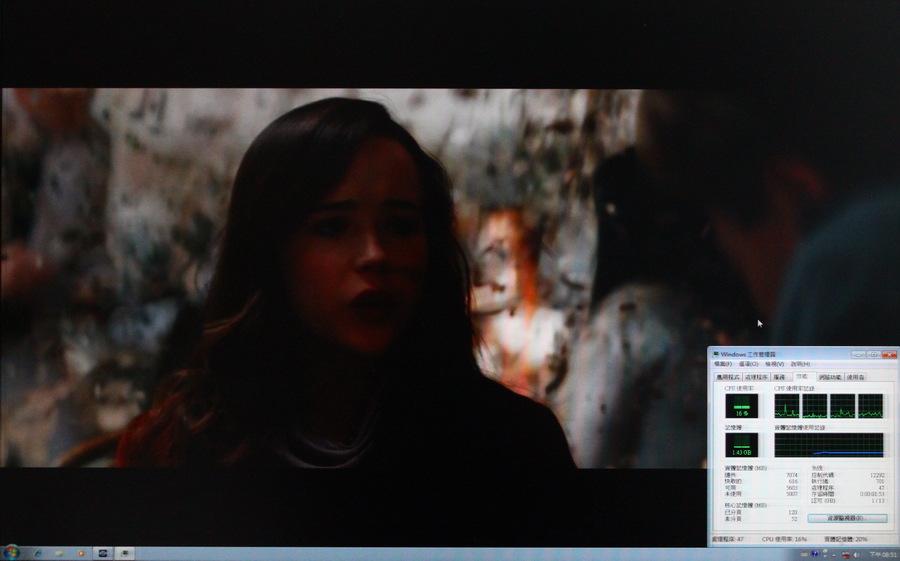This screenshot has width=900, height=561.
Task: Click the blue help question mark tray icon
Action: click(814, 554)
